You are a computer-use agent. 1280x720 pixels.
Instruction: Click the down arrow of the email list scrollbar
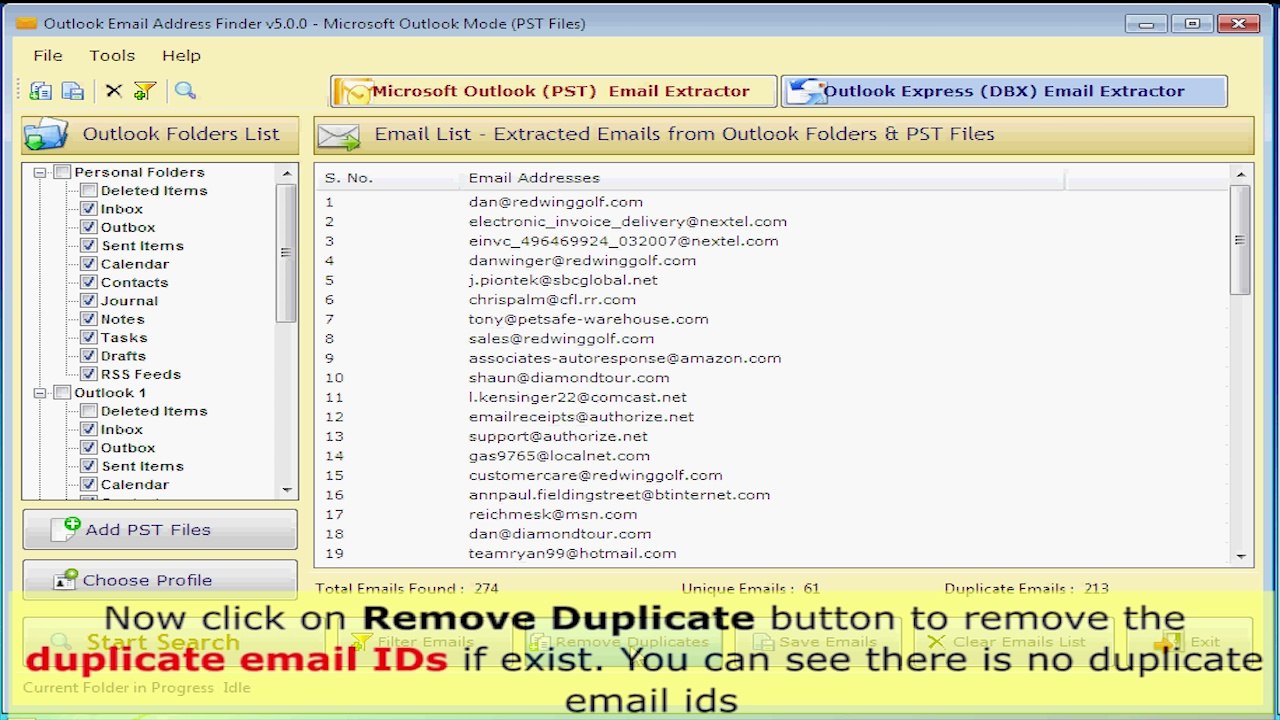(1241, 556)
